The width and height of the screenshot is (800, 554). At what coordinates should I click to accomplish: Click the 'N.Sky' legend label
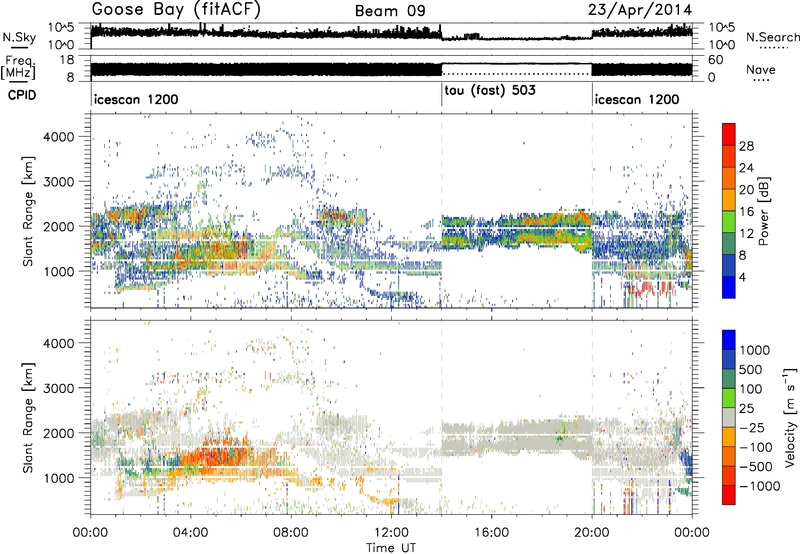click(x=19, y=37)
